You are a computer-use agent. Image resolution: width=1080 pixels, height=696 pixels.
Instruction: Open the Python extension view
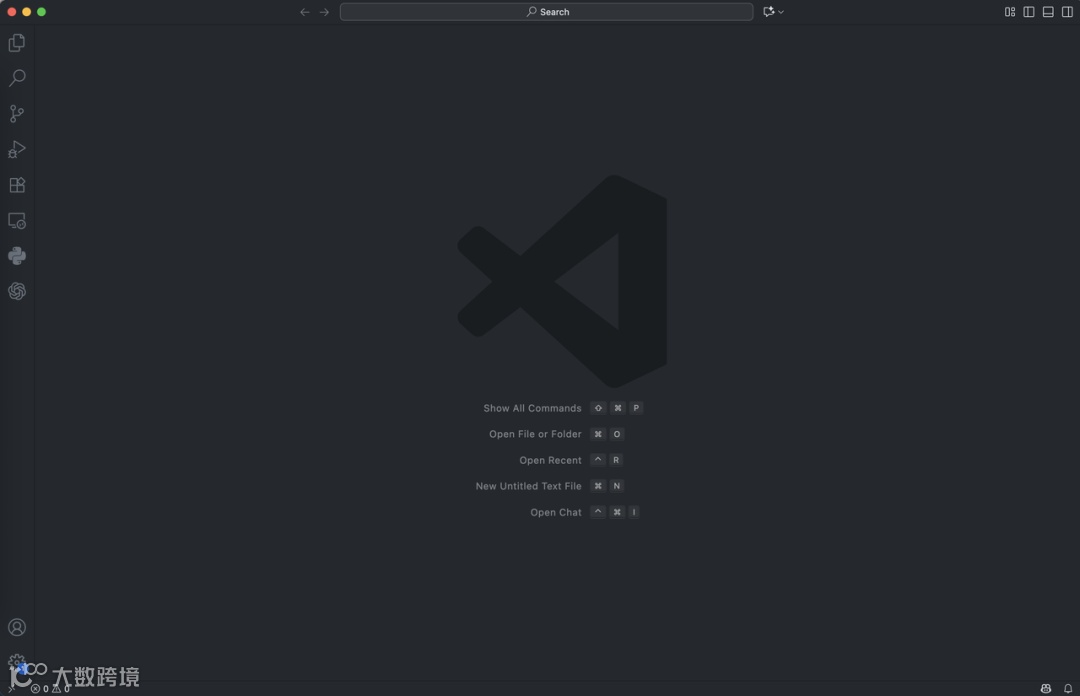pos(17,256)
